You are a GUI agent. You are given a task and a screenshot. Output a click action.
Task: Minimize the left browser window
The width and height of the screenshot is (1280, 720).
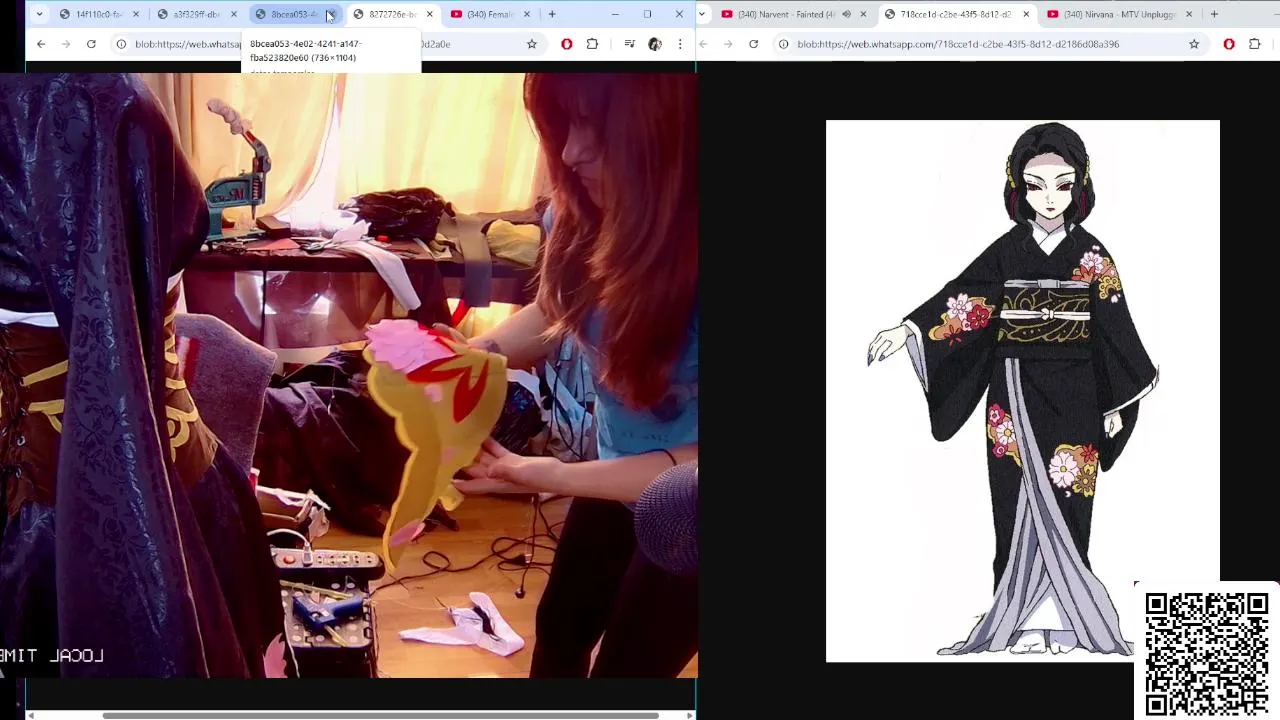coord(615,14)
